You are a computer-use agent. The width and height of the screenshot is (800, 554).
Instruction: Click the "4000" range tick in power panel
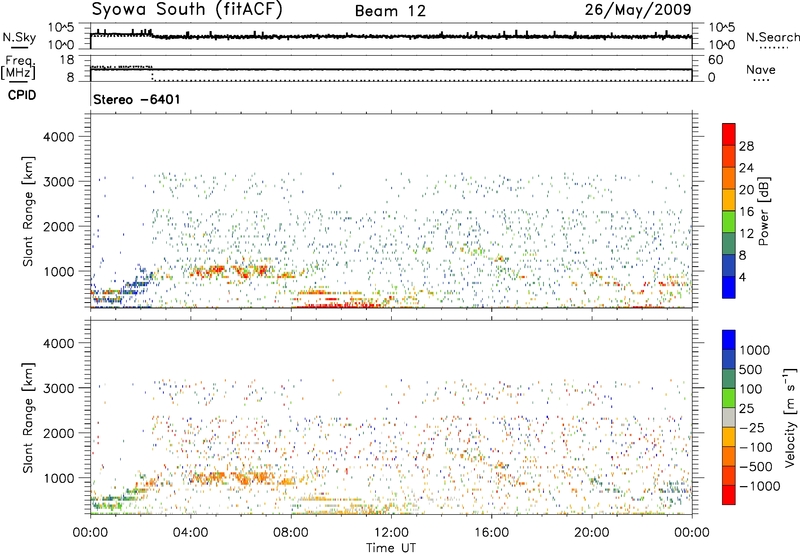tap(58, 137)
